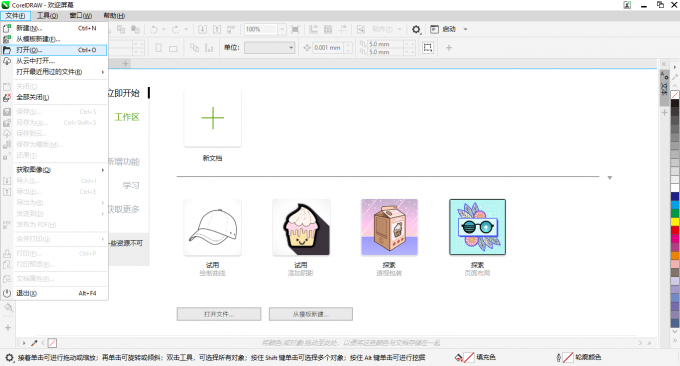Open the 帮助 menu
The width and height of the screenshot is (680, 366).
[x=114, y=16]
